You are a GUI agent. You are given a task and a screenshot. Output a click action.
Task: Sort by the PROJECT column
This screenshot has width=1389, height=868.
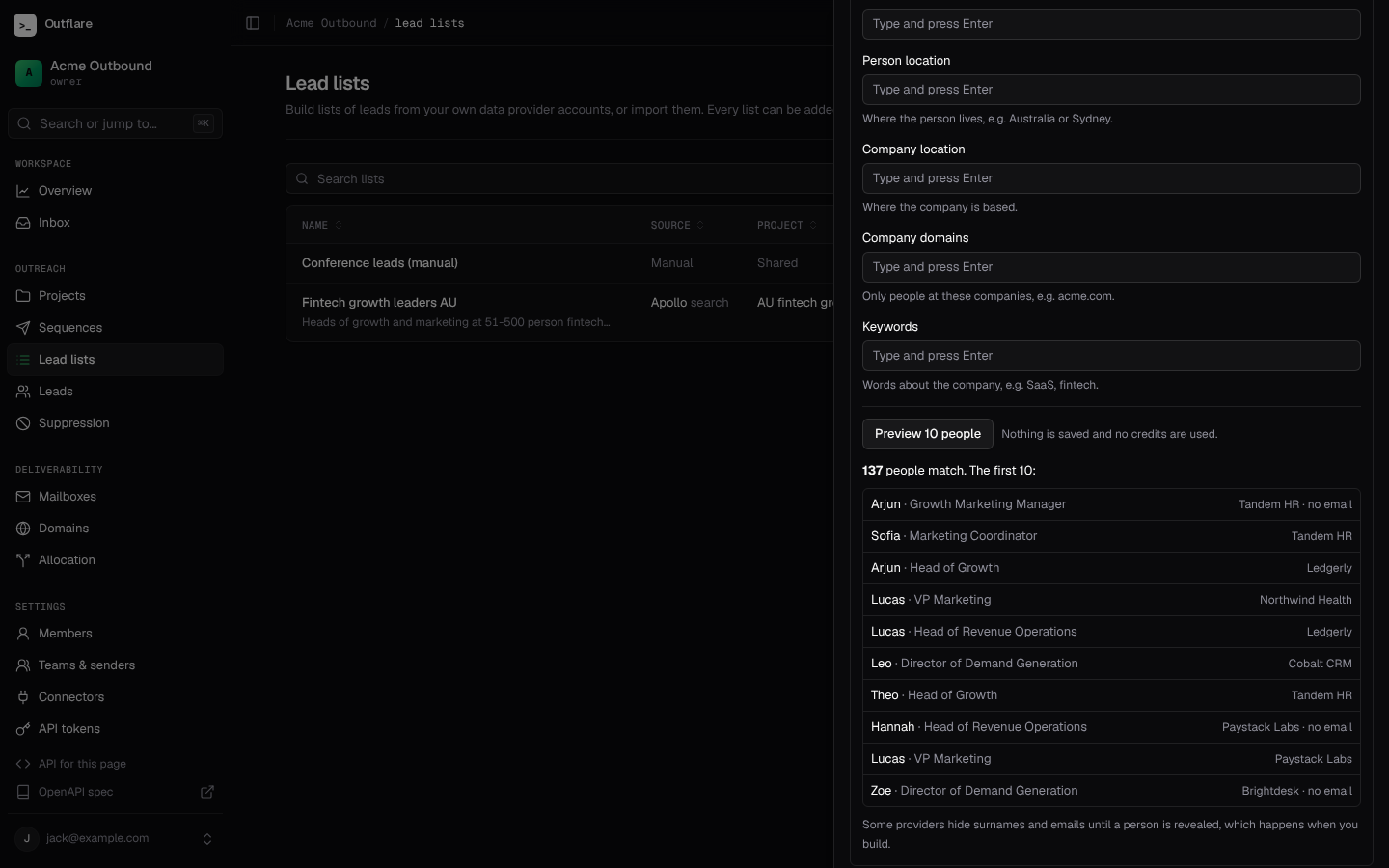point(787,226)
